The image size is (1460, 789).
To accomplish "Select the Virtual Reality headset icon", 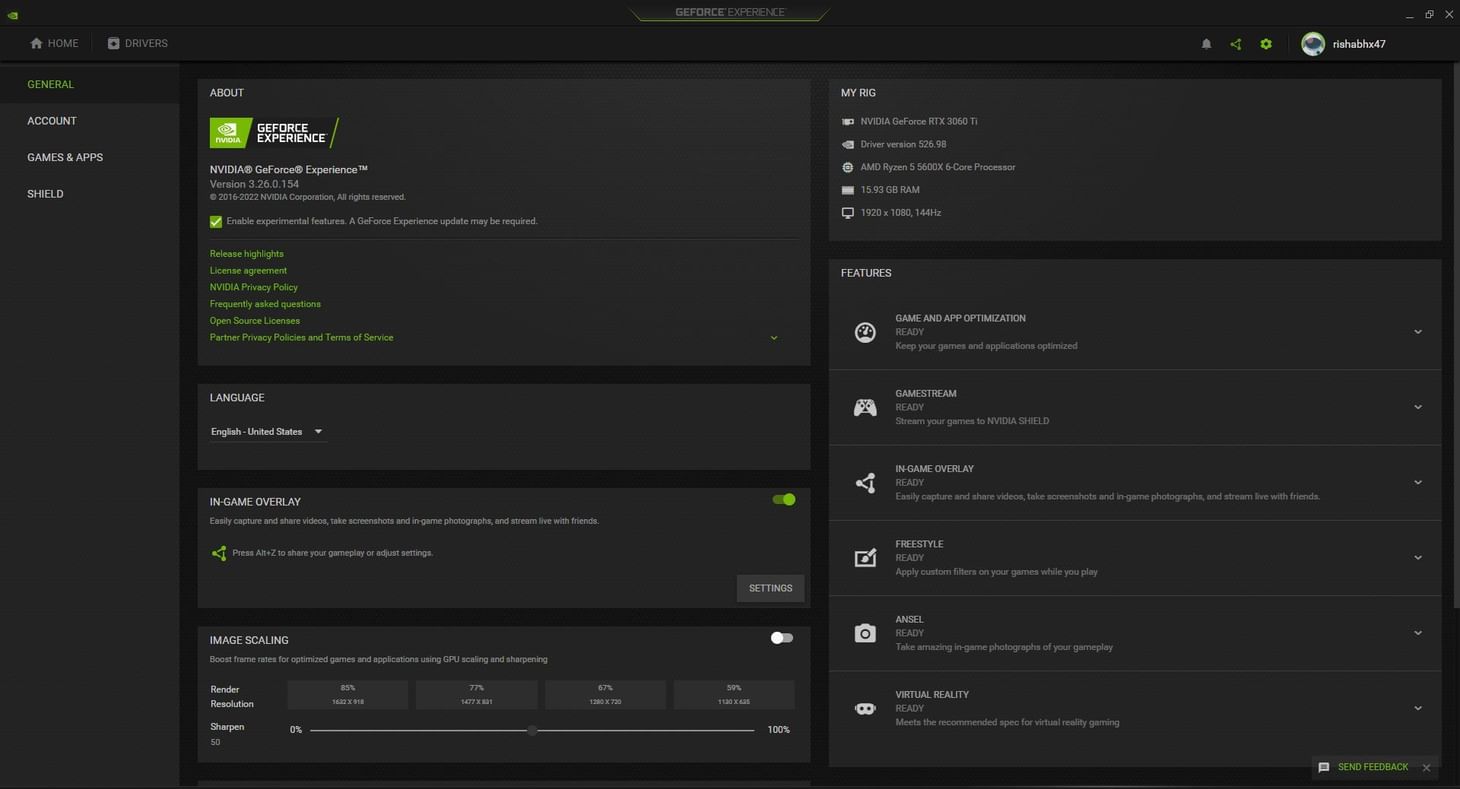I will (x=865, y=707).
